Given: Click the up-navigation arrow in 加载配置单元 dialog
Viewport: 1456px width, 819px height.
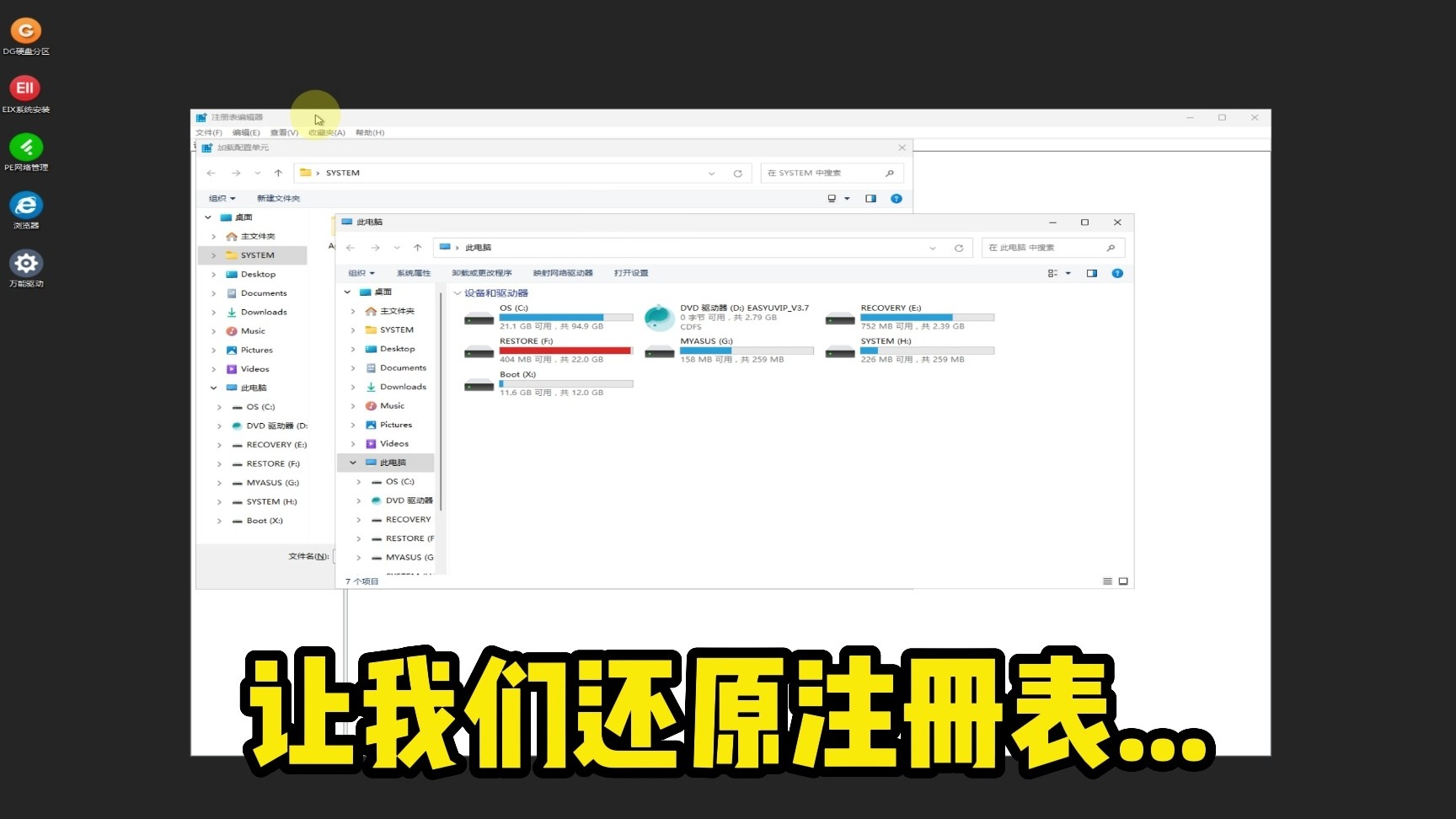Looking at the screenshot, I should pos(278,173).
